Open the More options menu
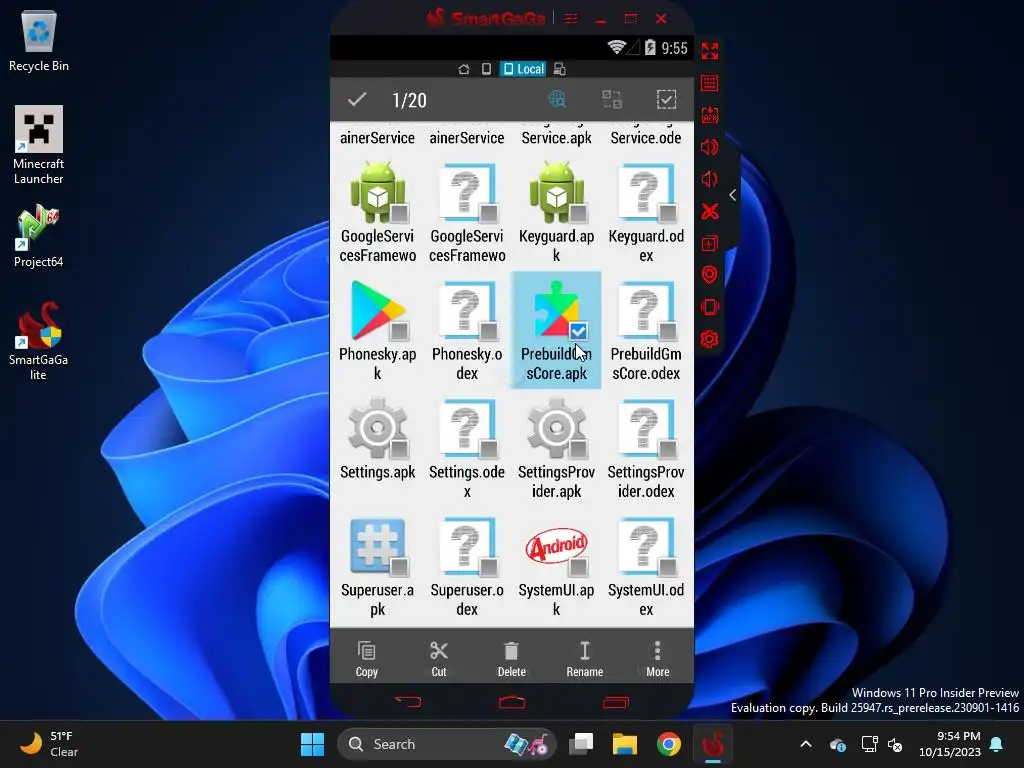Viewport: 1024px width, 768px height. (658, 658)
